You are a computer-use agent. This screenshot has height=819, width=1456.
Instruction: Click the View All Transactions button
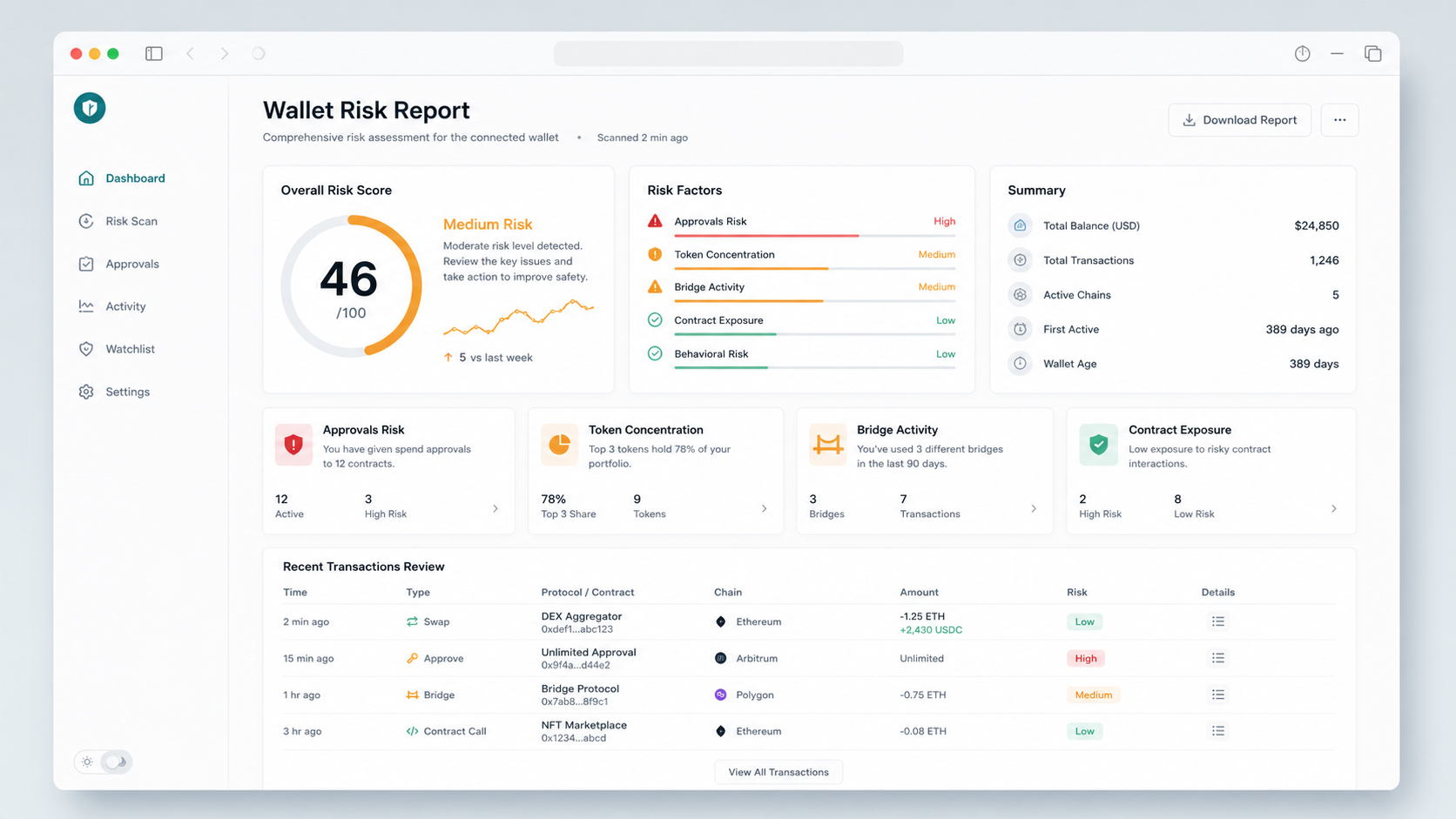[779, 772]
